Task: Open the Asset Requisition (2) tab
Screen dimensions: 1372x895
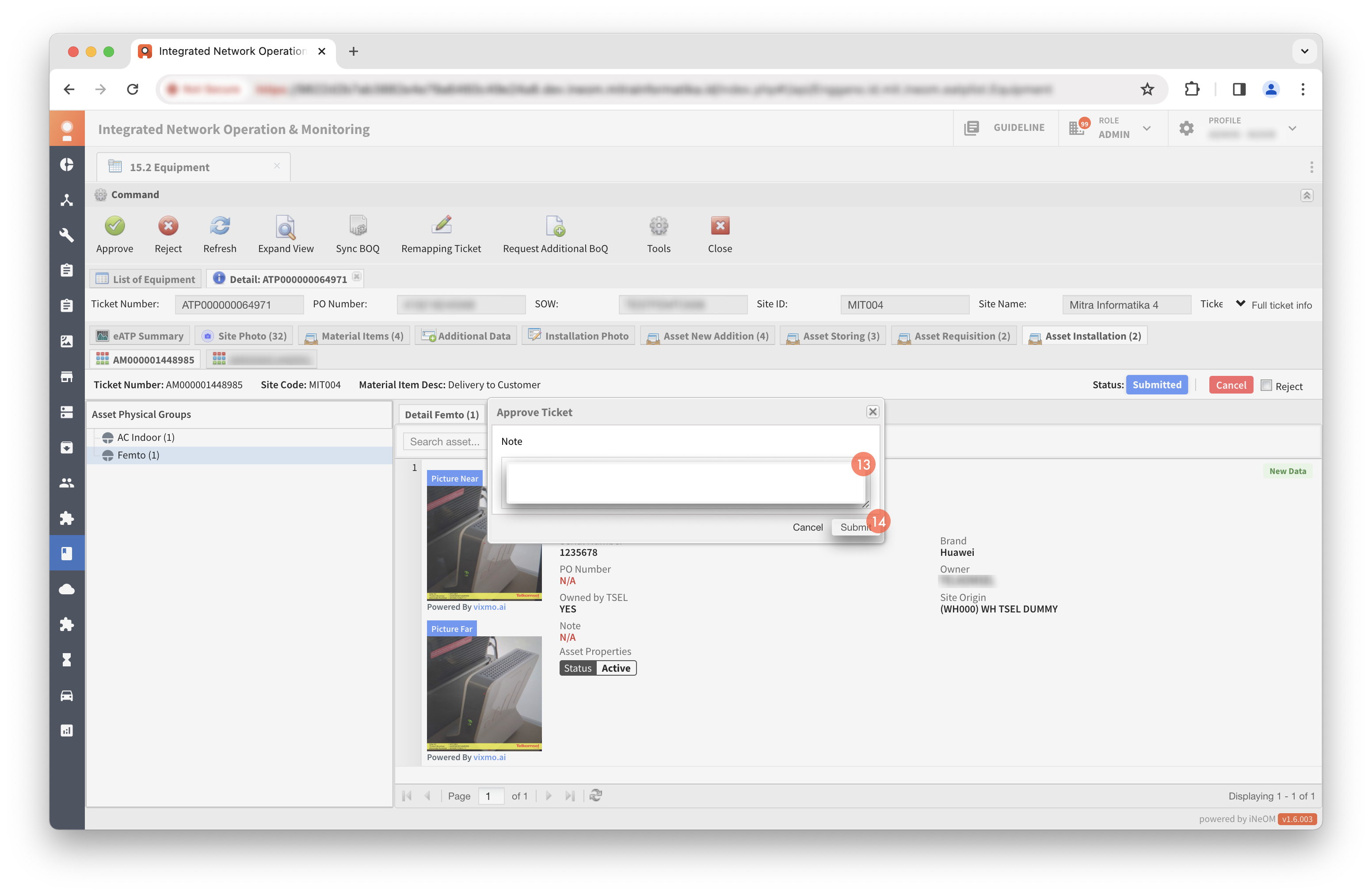Action: 954,336
